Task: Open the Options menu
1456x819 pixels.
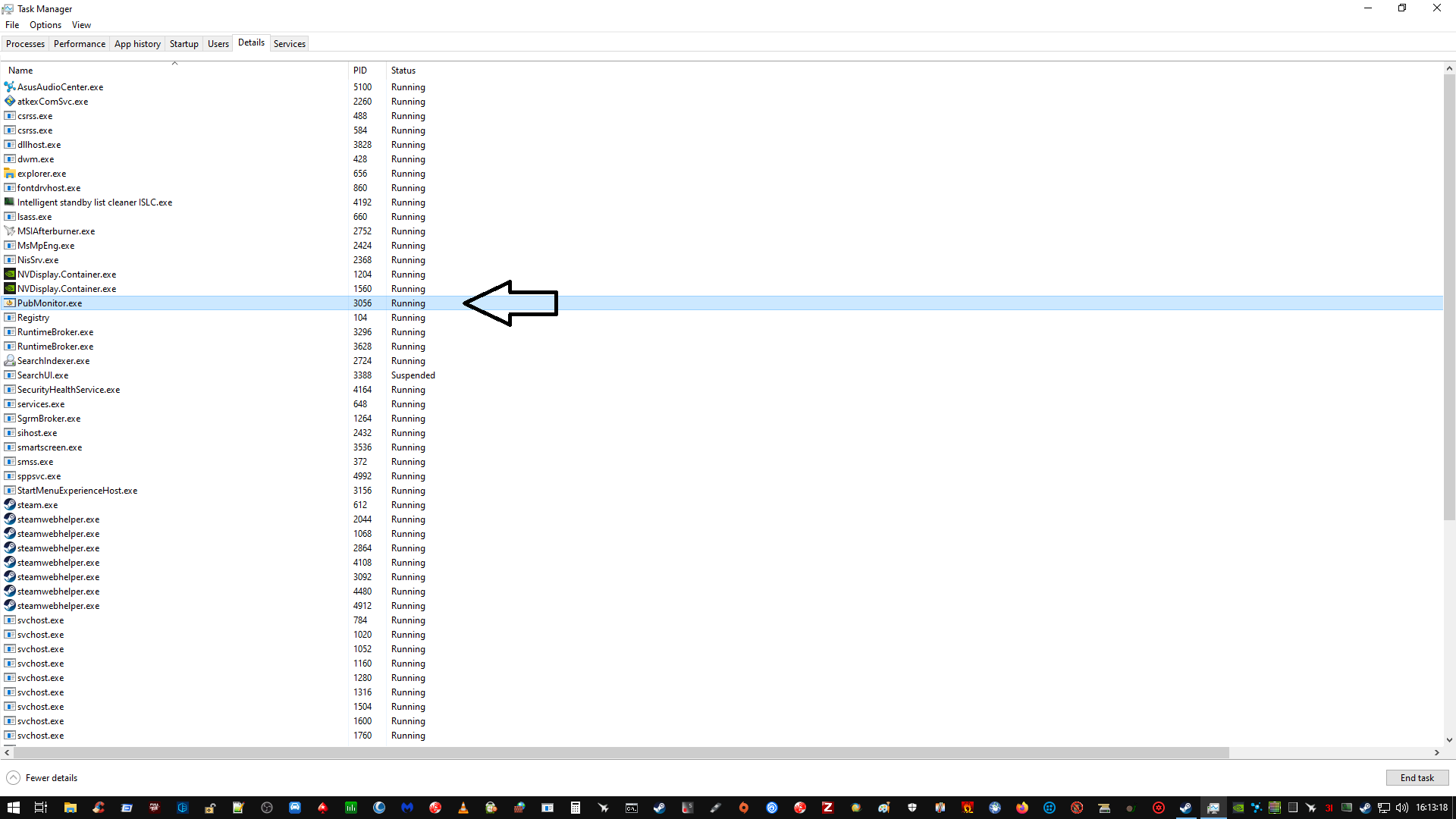Action: [45, 25]
